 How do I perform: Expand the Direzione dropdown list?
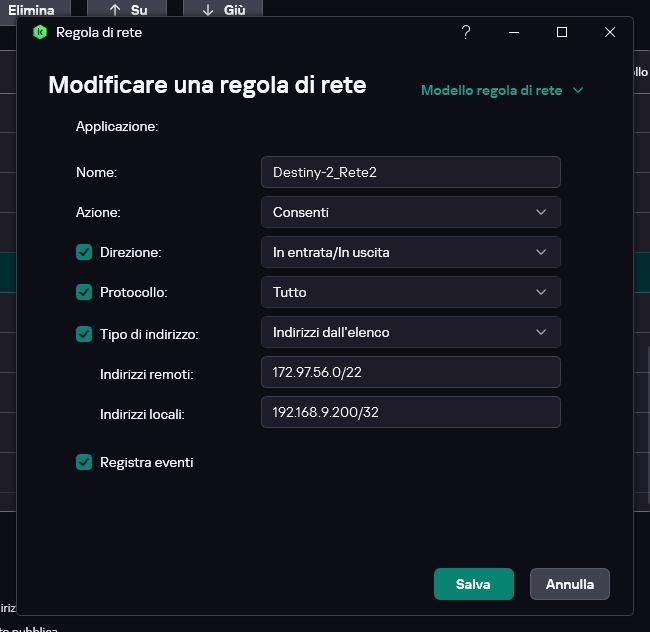click(410, 252)
